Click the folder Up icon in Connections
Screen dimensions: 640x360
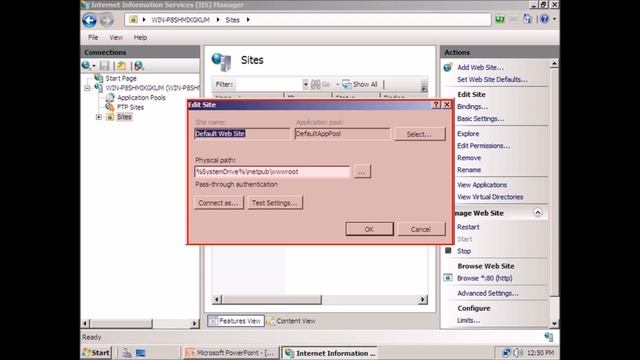122,65
